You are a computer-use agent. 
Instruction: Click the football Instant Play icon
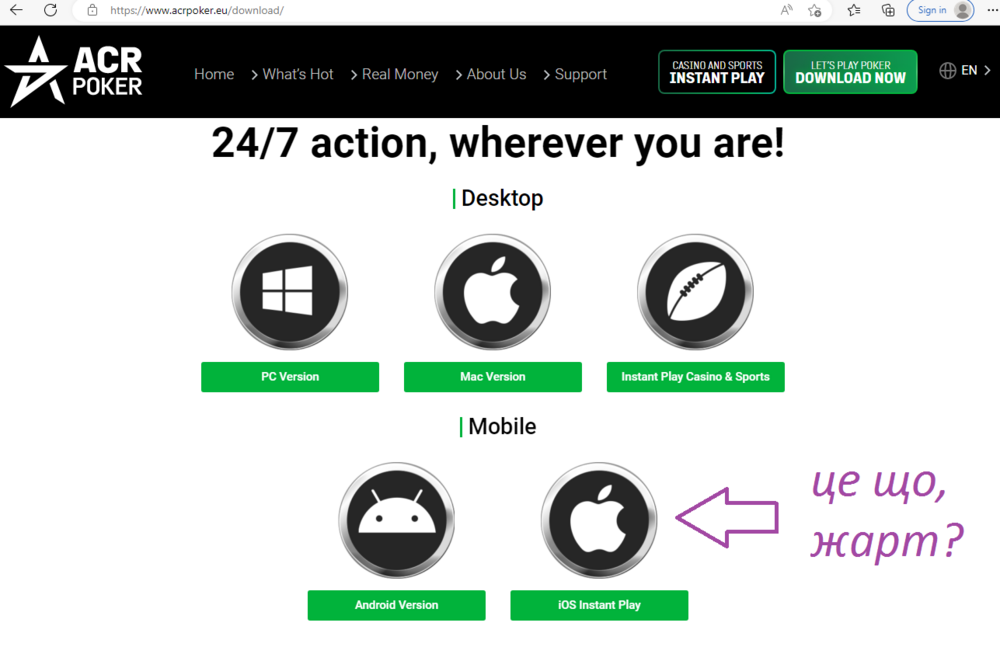tap(695, 292)
